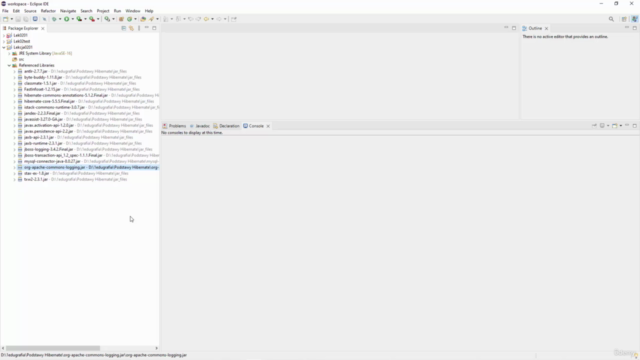Toggle Skip All Breakpoints icon
The width and height of the screenshot is (640, 360).
pos(44,19)
